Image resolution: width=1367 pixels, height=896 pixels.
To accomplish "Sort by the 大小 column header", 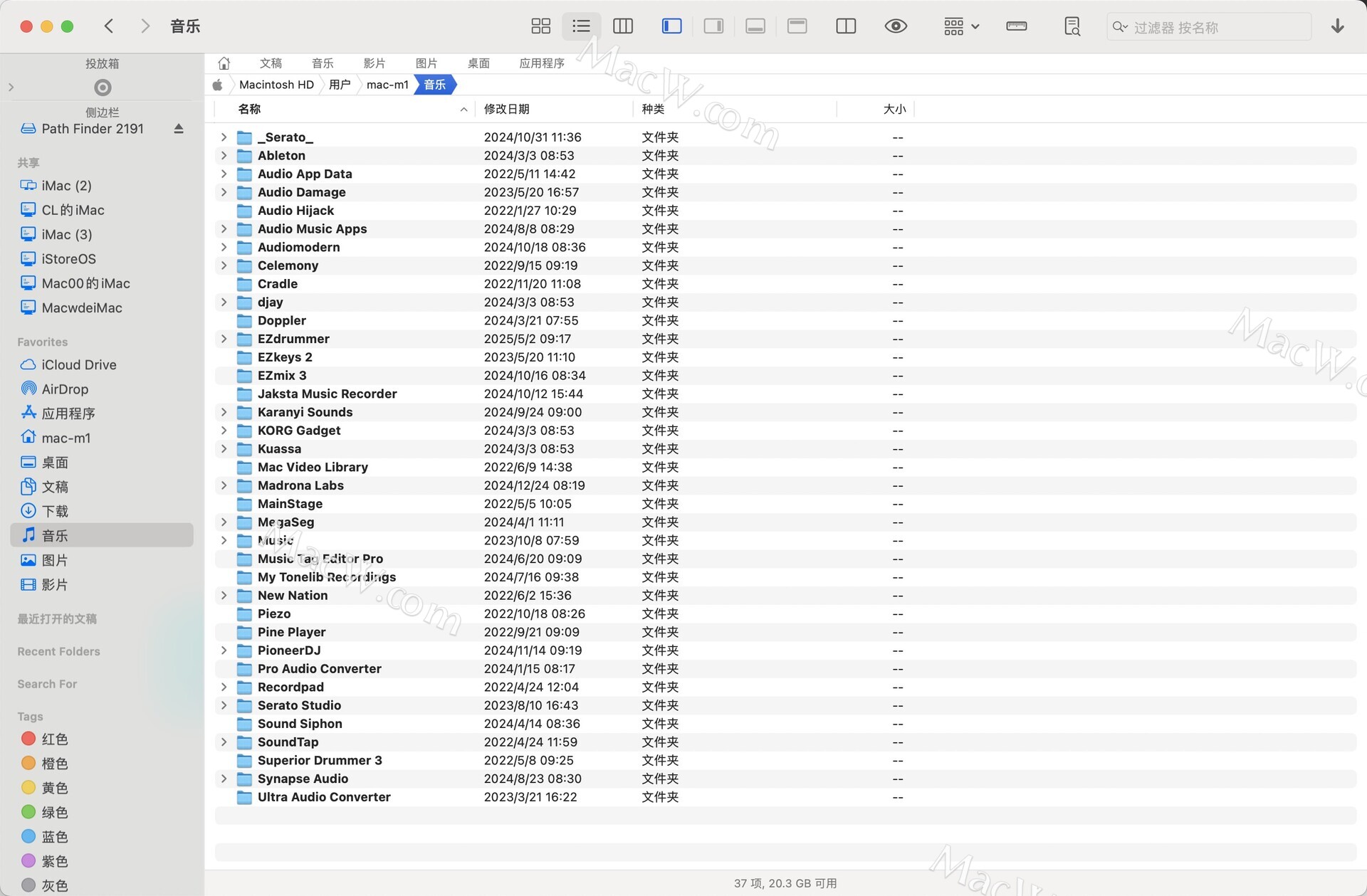I will [894, 109].
